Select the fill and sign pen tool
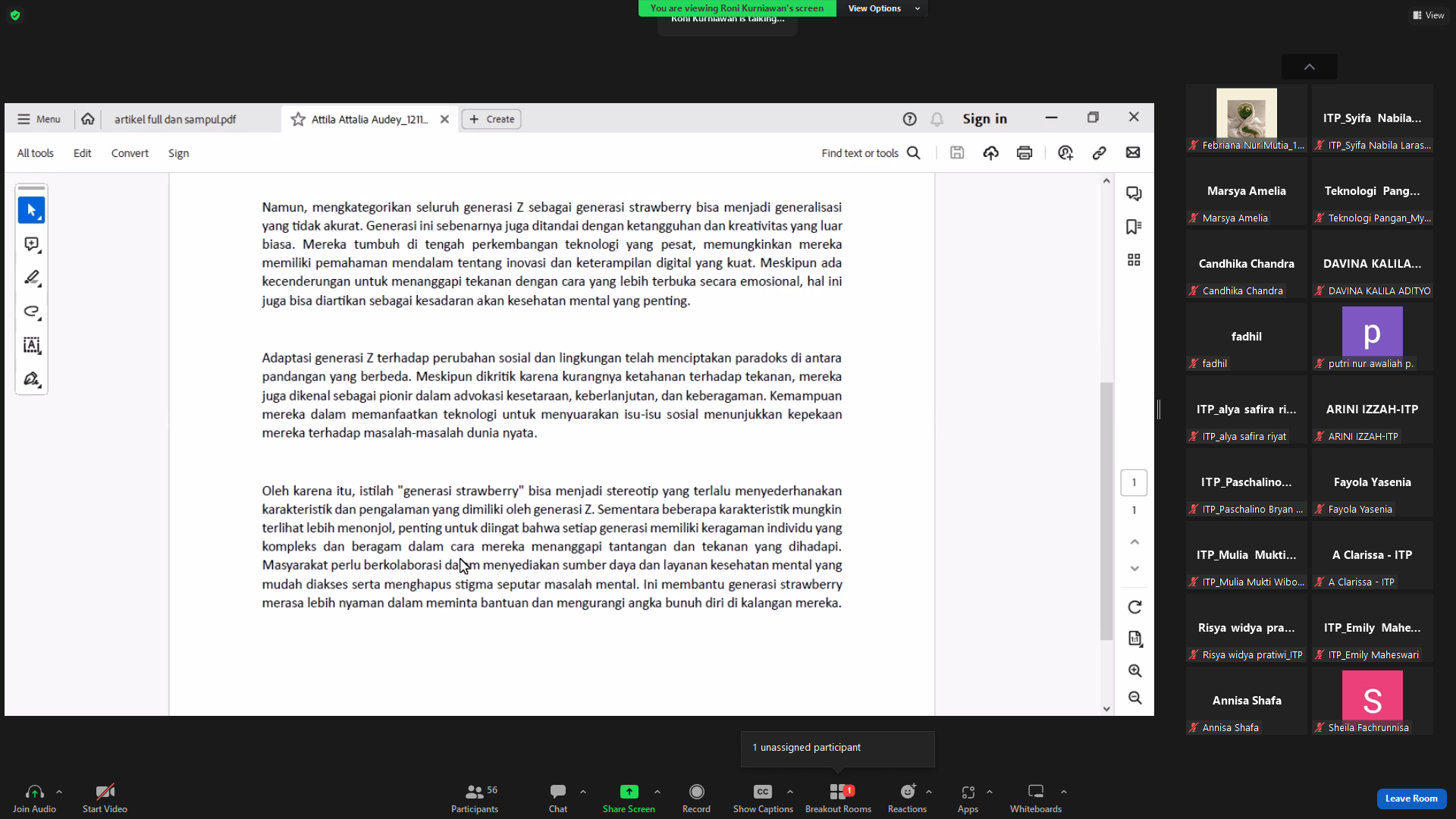This screenshot has width=1456, height=819. tap(31, 379)
